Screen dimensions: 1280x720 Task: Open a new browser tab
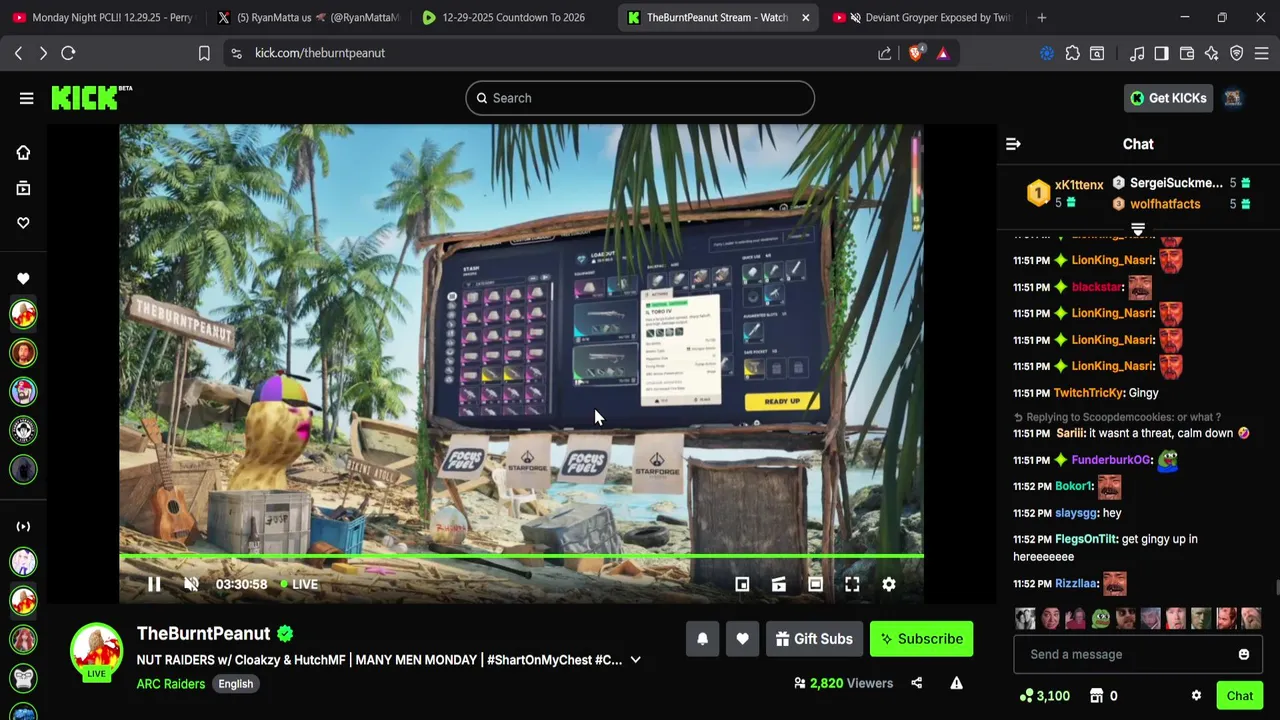1042,17
